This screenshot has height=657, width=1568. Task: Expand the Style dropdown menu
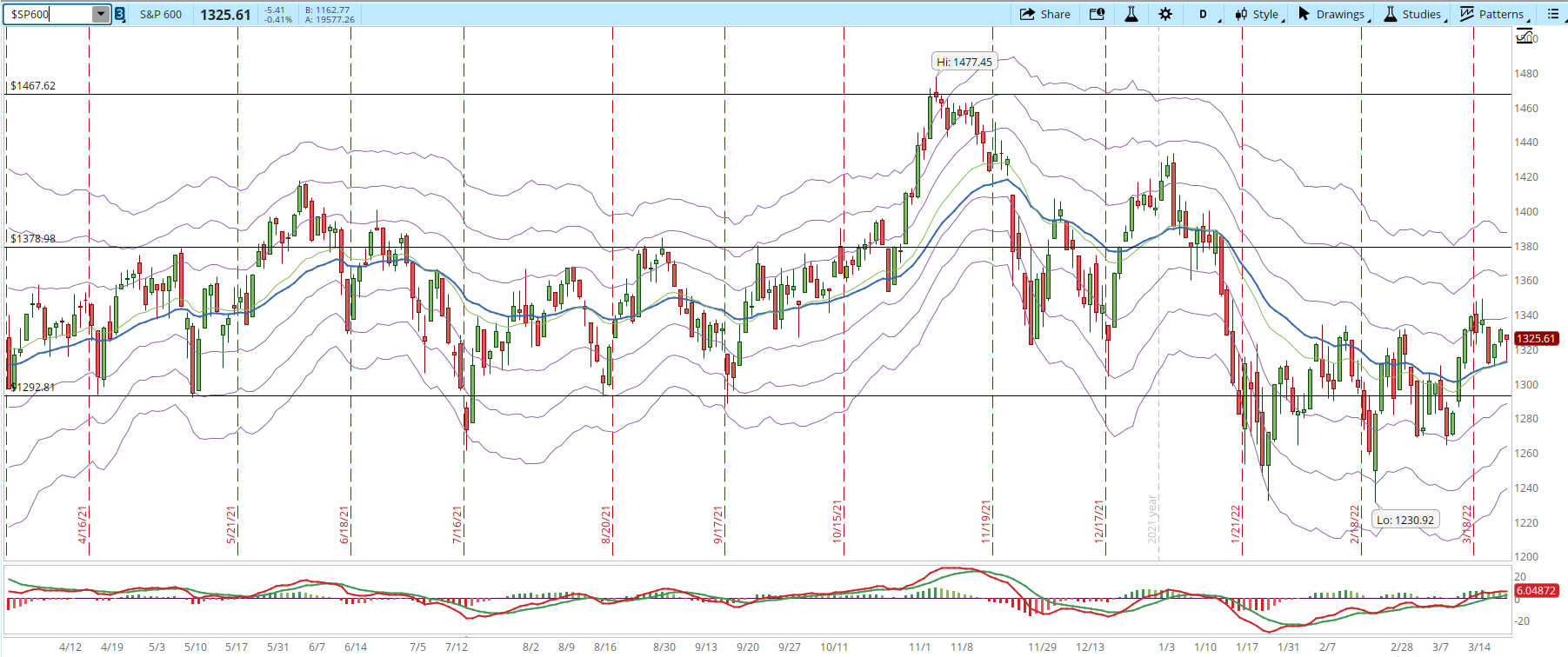click(x=1258, y=14)
